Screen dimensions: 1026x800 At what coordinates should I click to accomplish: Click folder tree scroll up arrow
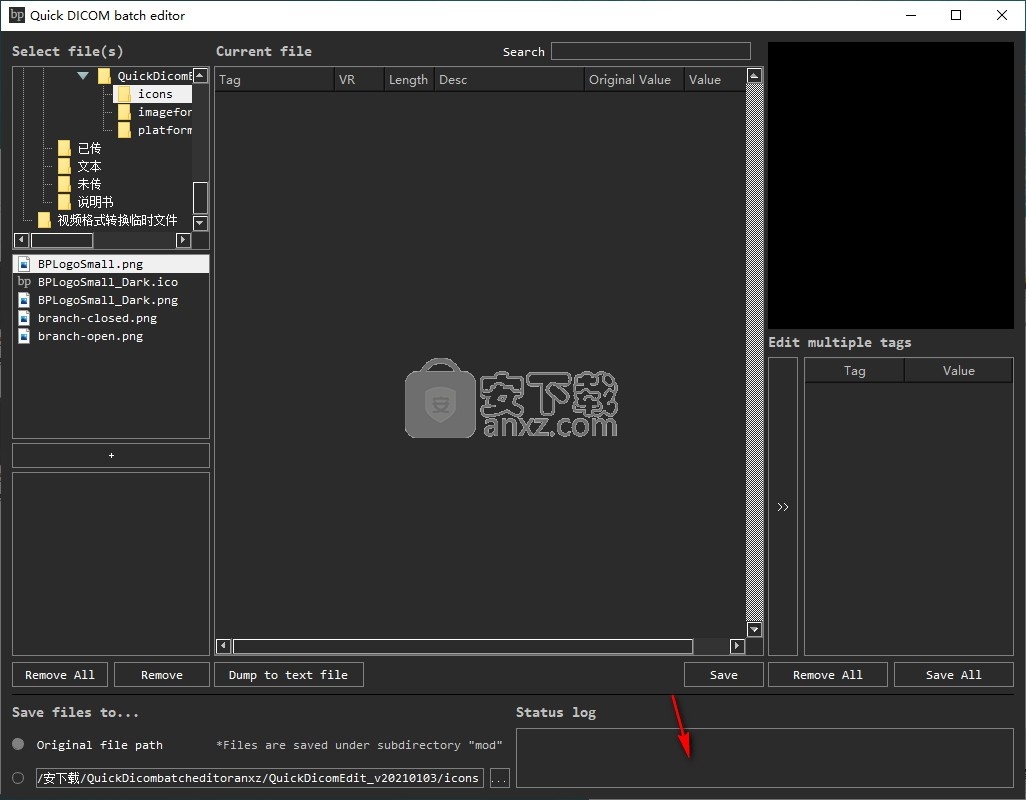201,75
